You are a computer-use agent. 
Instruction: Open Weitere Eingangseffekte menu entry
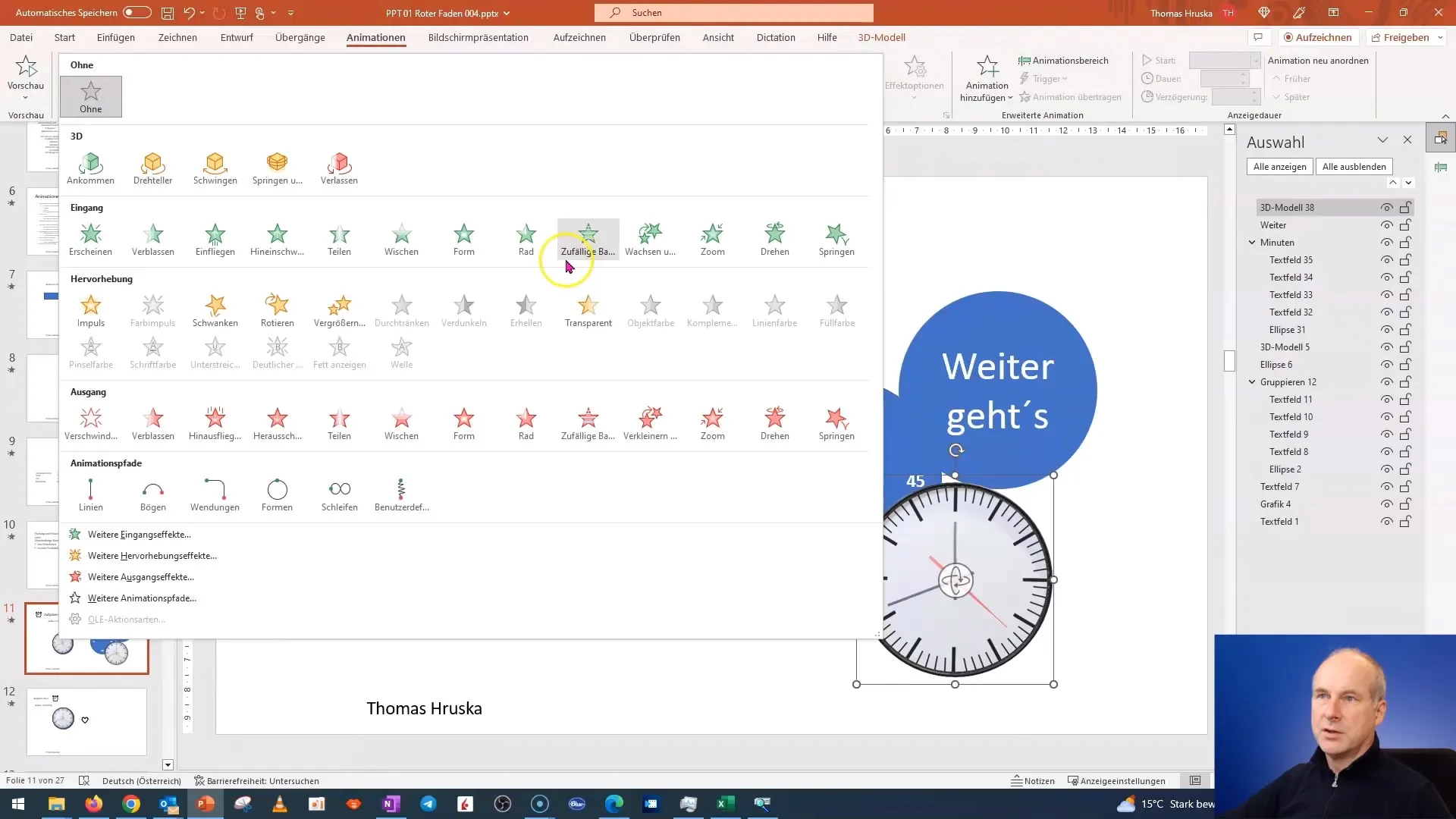click(139, 535)
